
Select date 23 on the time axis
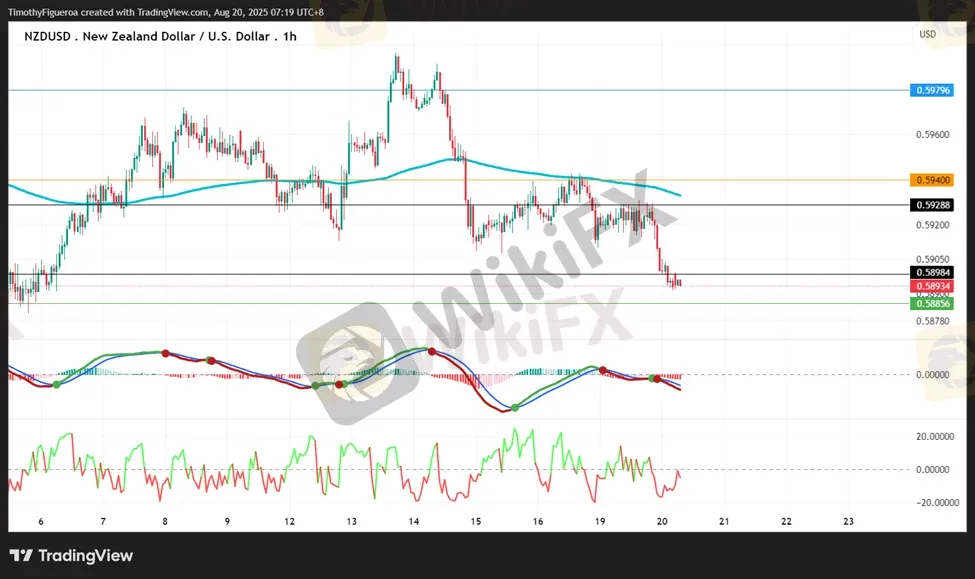click(x=849, y=521)
